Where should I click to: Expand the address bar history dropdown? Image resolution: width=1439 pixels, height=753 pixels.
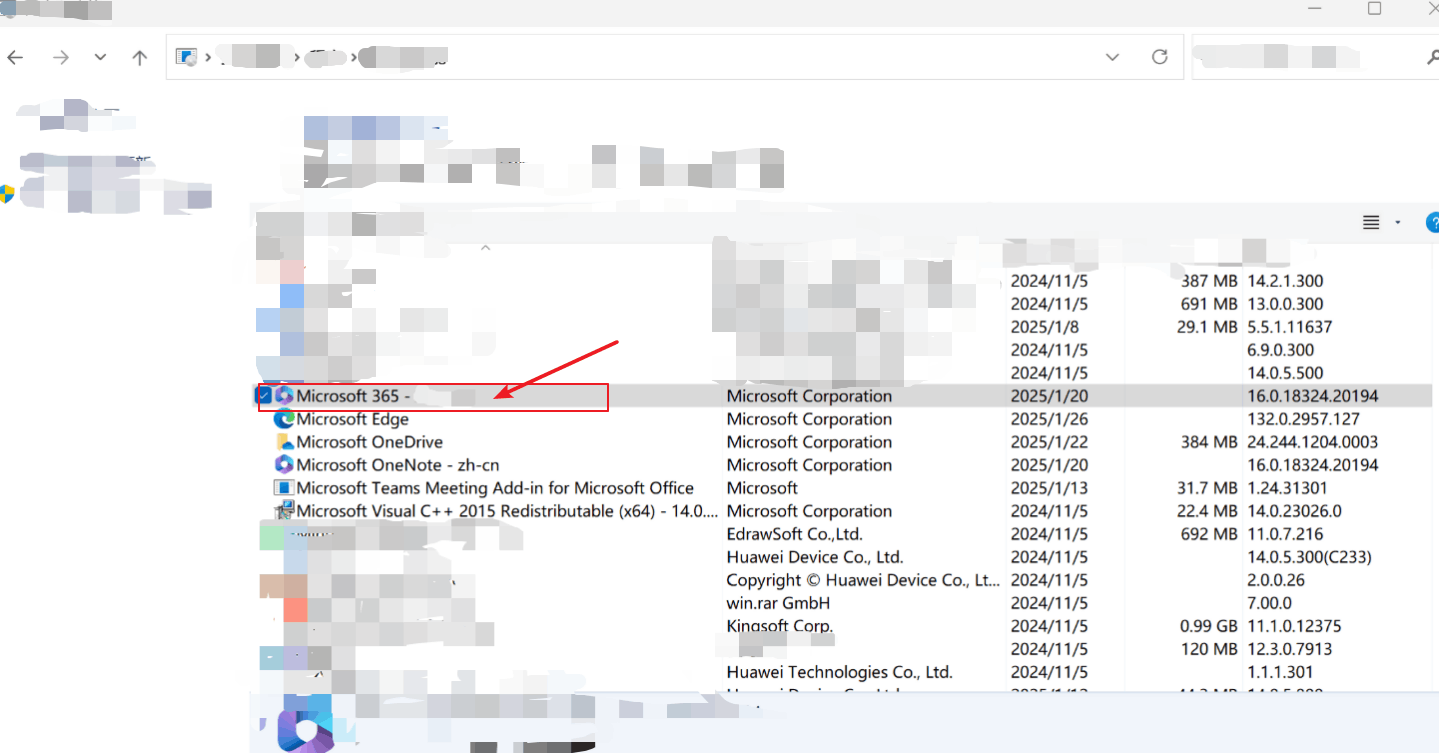1112,57
